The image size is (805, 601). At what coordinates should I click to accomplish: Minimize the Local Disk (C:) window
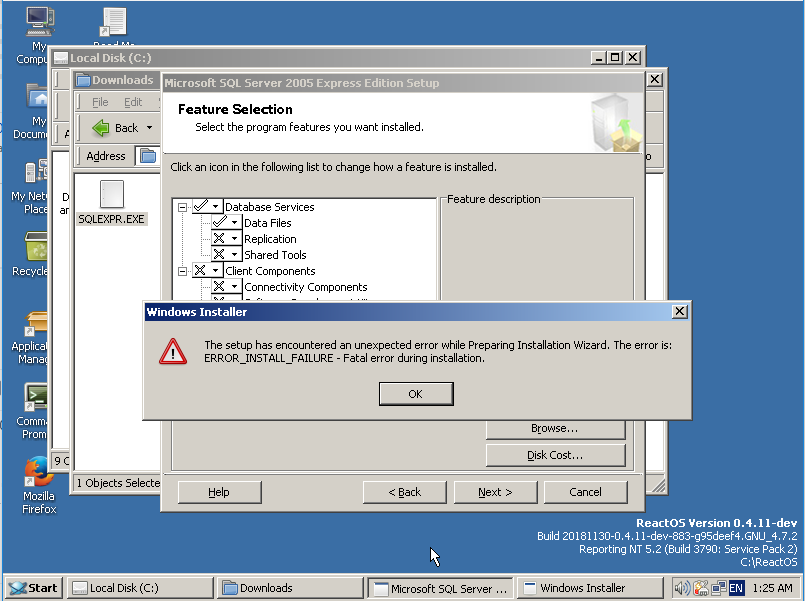pyautogui.click(x=598, y=57)
